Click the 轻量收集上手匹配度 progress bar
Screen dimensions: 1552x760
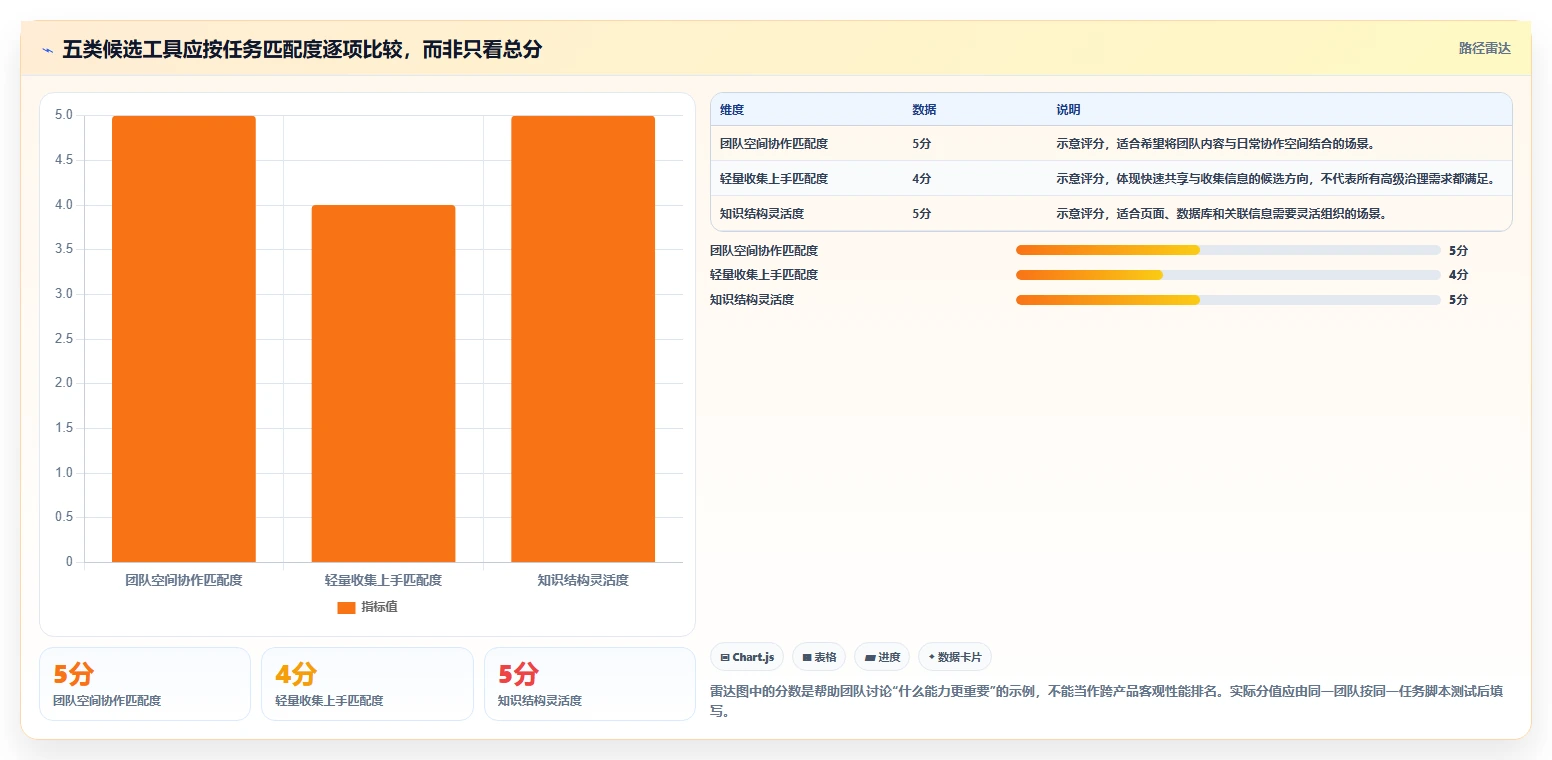tap(1228, 275)
